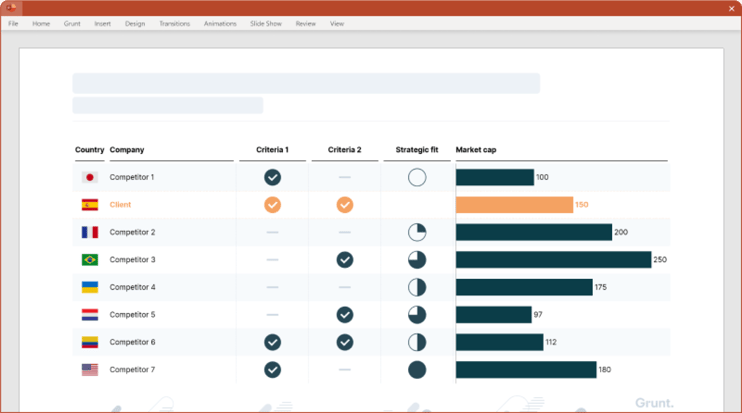Select the orange Criteria 2 checkmark for Client
Image resolution: width=742 pixels, height=413 pixels.
(x=345, y=205)
